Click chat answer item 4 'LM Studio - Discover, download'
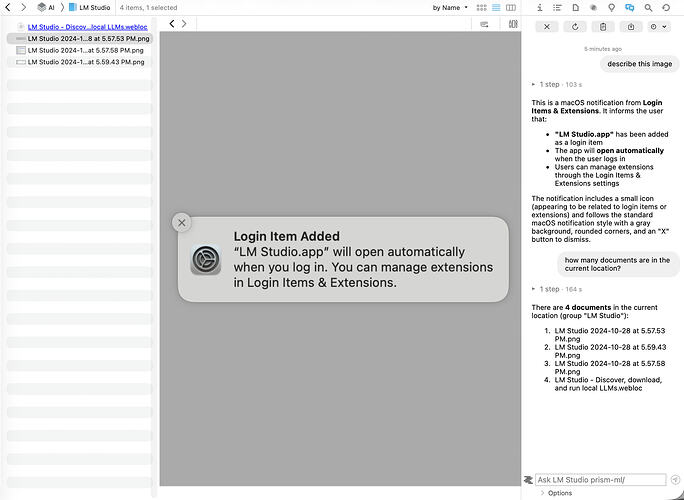The height and width of the screenshot is (500, 684). point(608,384)
